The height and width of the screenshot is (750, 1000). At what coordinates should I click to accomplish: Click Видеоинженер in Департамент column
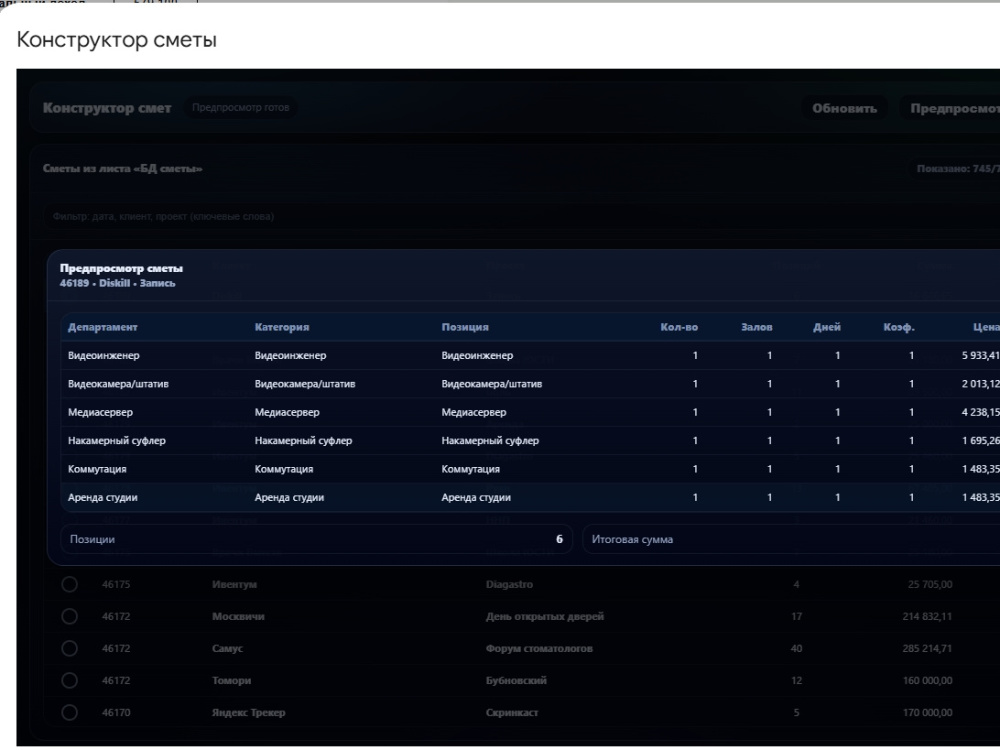pos(103,355)
